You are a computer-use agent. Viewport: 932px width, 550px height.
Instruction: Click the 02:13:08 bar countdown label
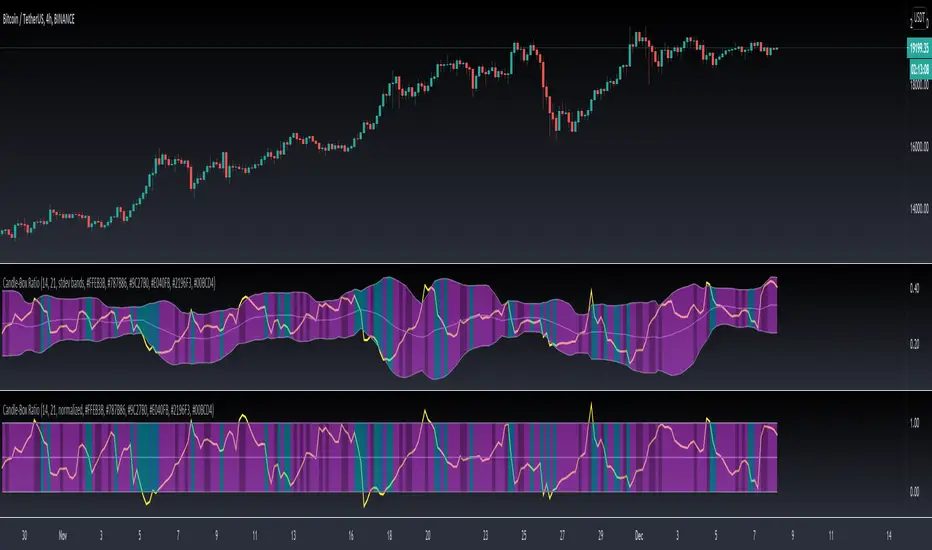click(919, 69)
